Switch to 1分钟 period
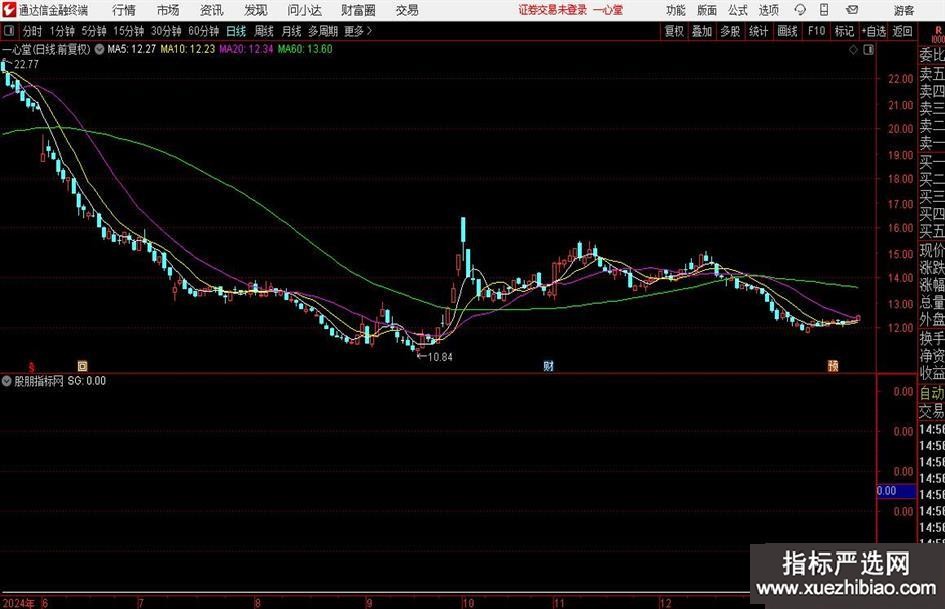 coord(62,31)
